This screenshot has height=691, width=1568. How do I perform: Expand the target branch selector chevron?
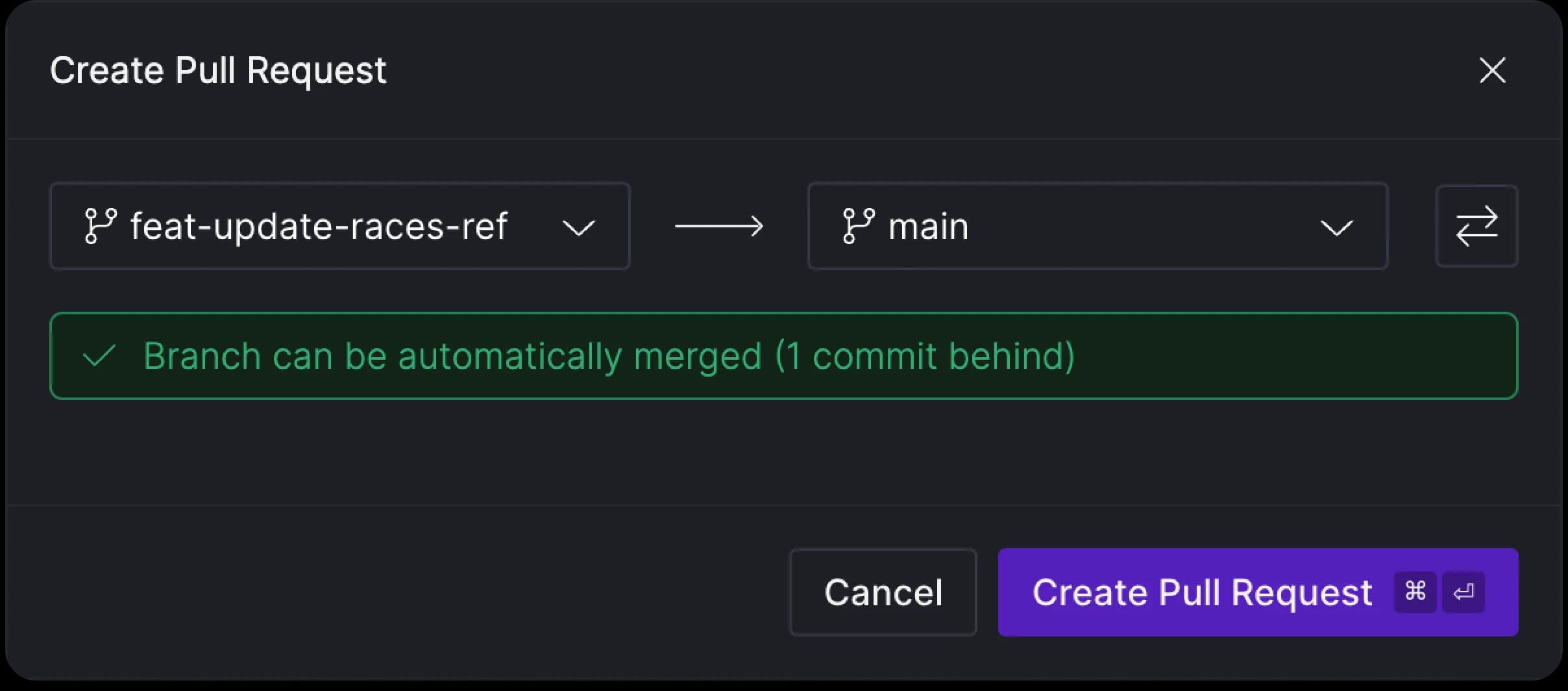click(1336, 227)
